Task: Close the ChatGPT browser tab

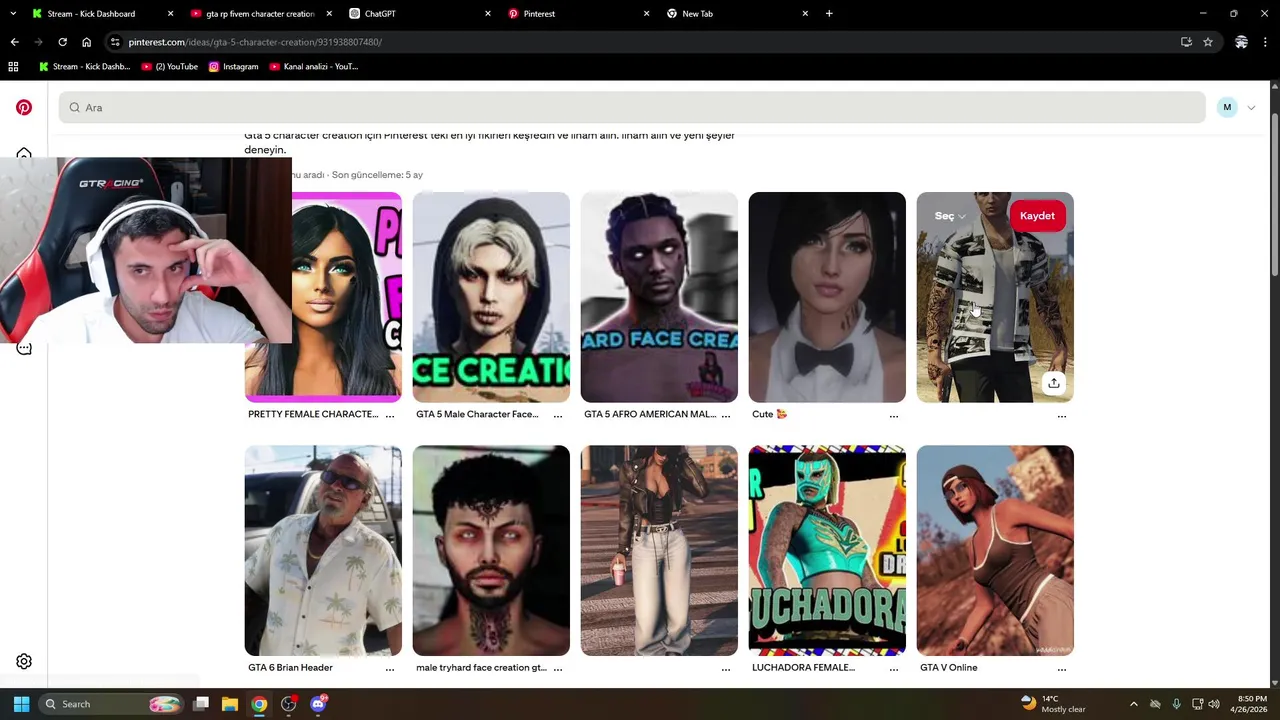Action: [488, 14]
